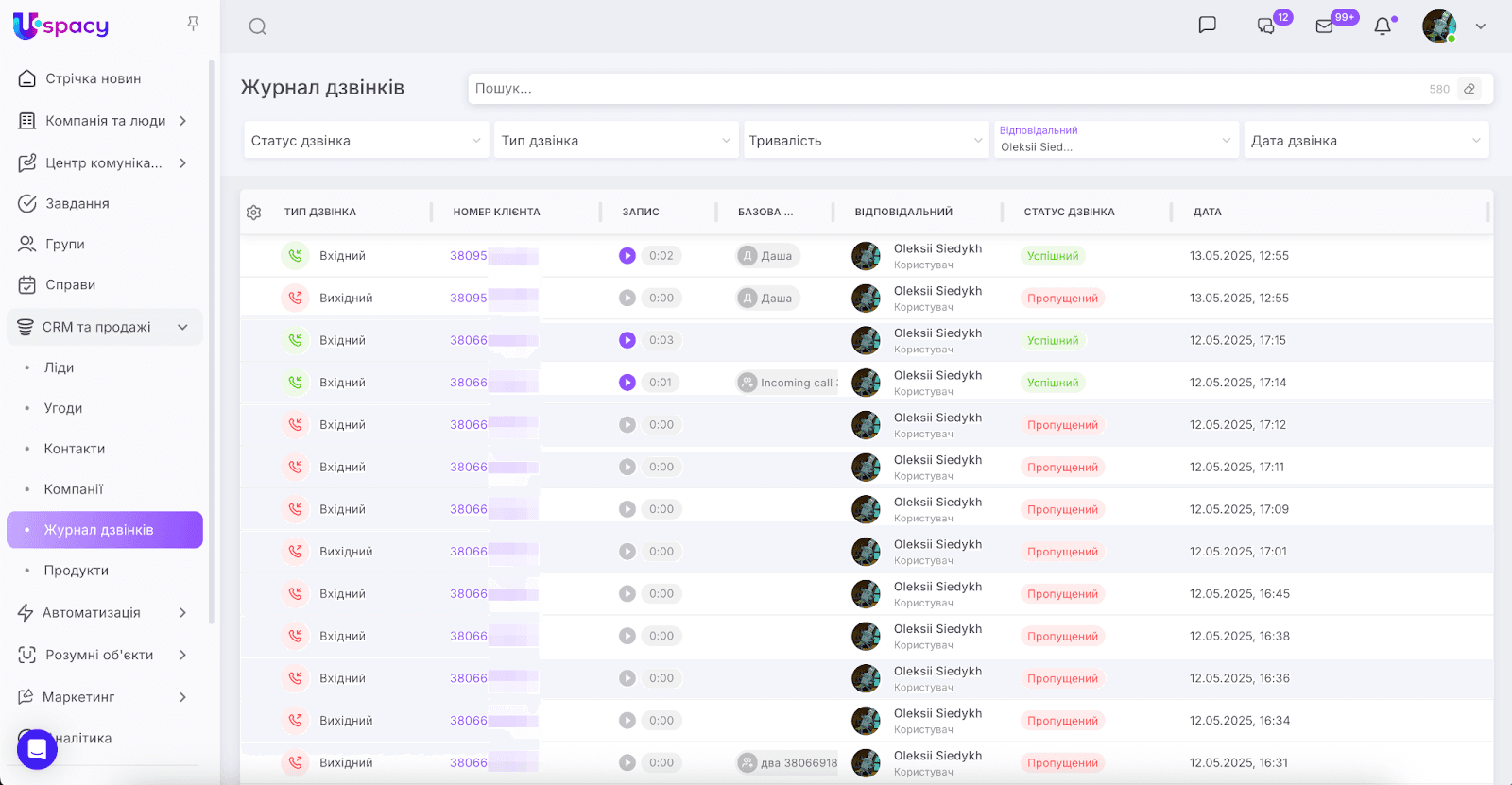Collapse the CRM та продажі section
The height and width of the screenshot is (785, 1512).
(x=182, y=327)
